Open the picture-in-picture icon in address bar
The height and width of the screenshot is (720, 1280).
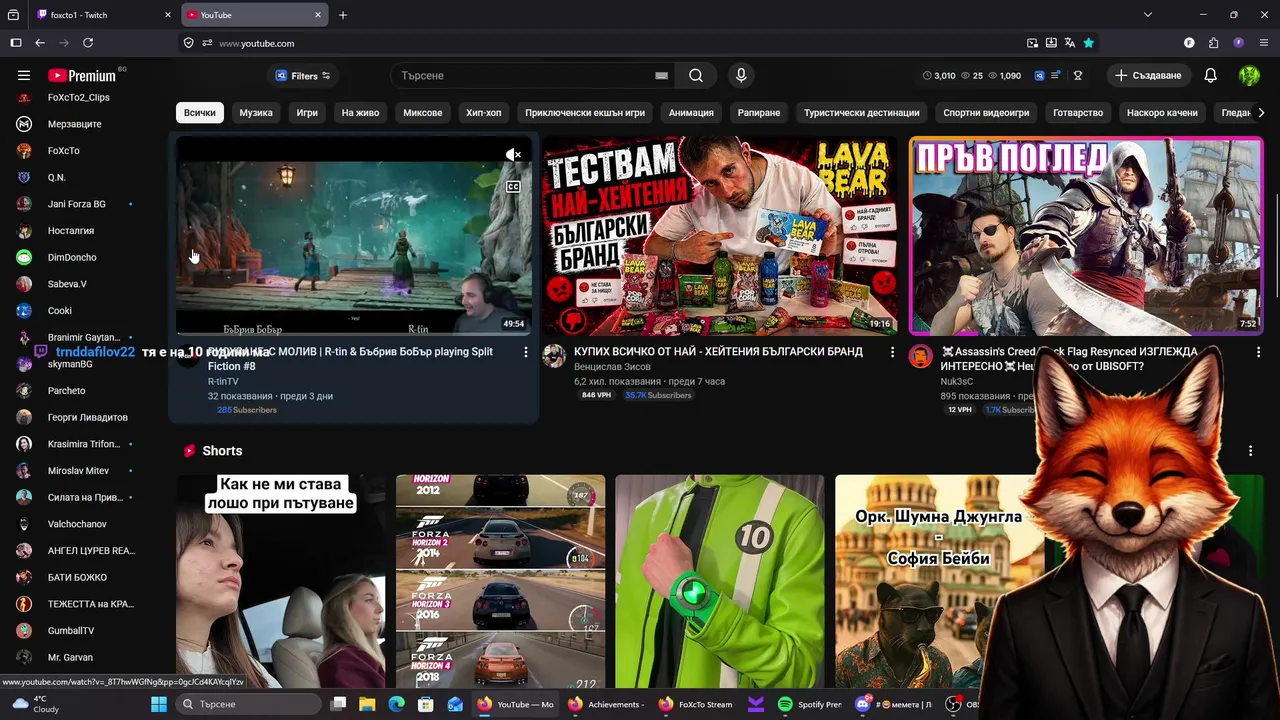click(1032, 43)
